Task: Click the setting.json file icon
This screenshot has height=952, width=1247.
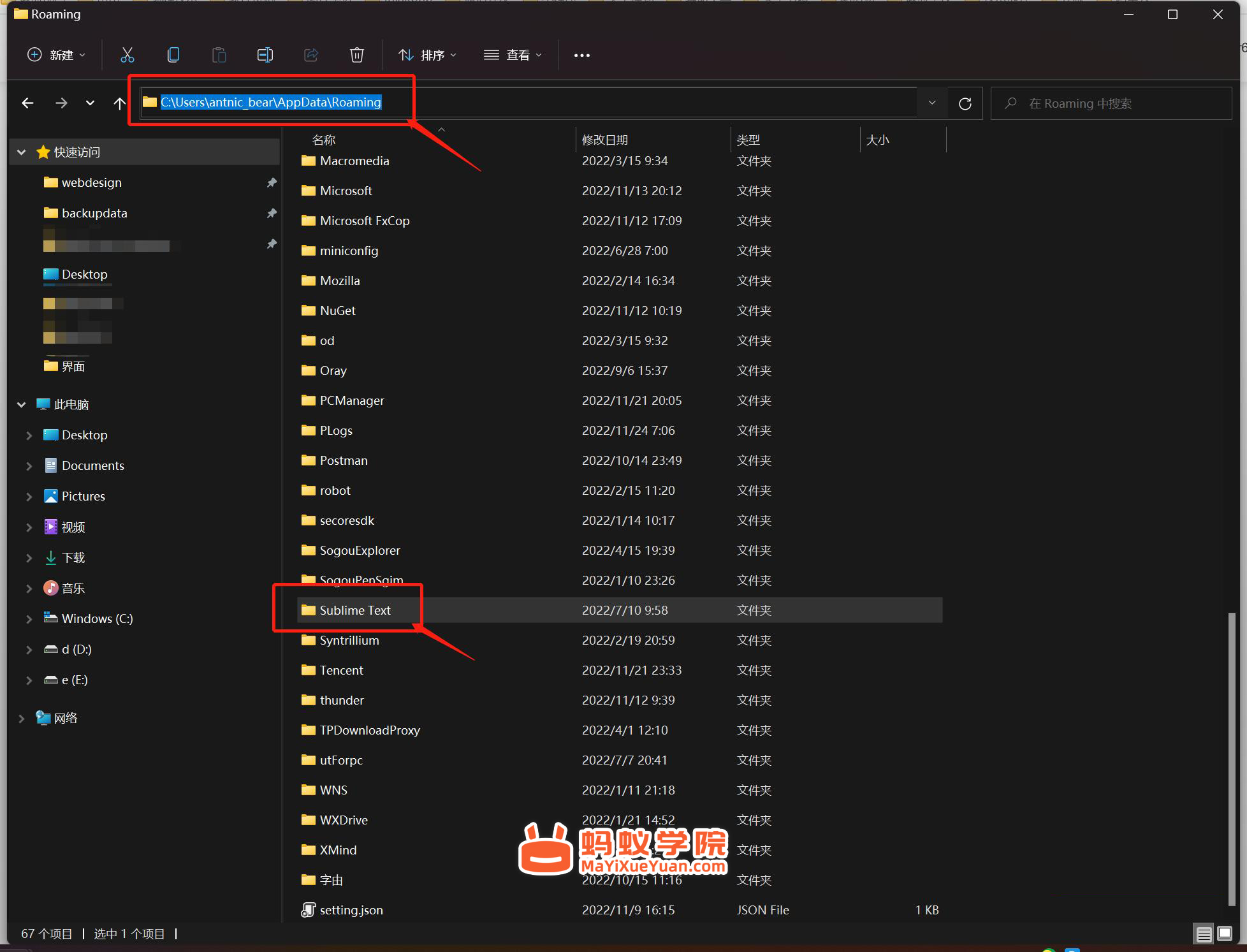Action: click(309, 910)
